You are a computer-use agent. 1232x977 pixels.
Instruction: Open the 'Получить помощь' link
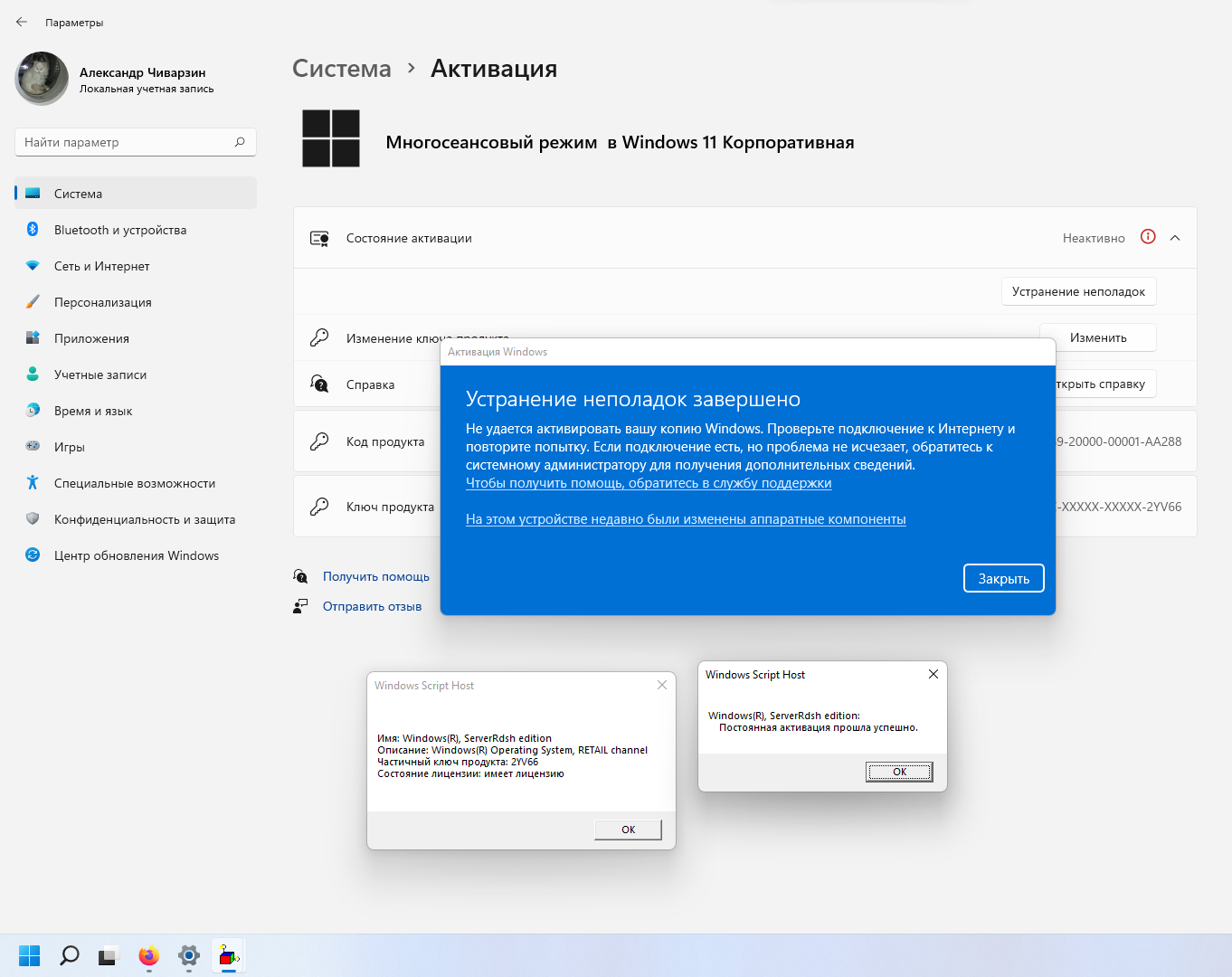tap(376, 576)
